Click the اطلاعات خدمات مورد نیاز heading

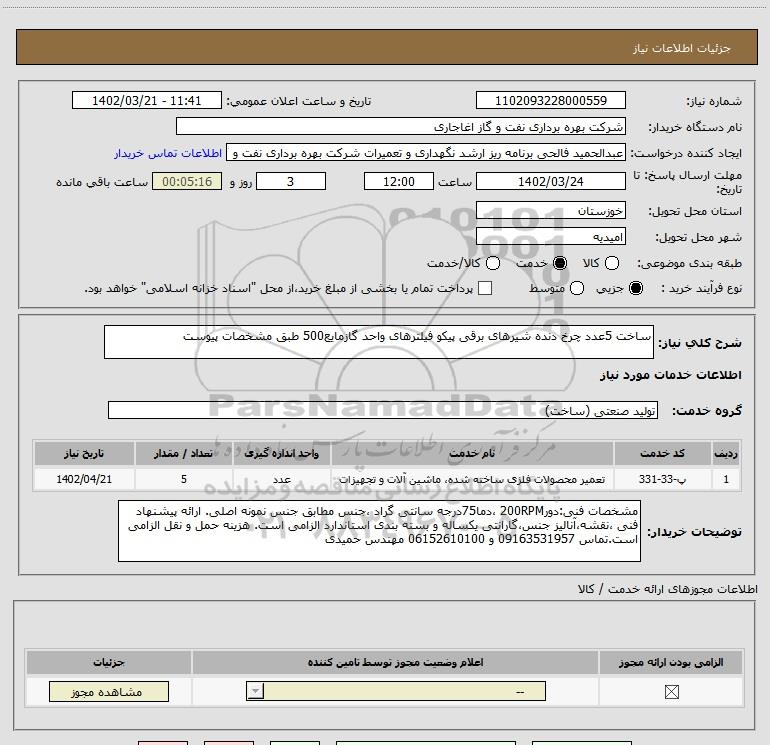coord(670,375)
